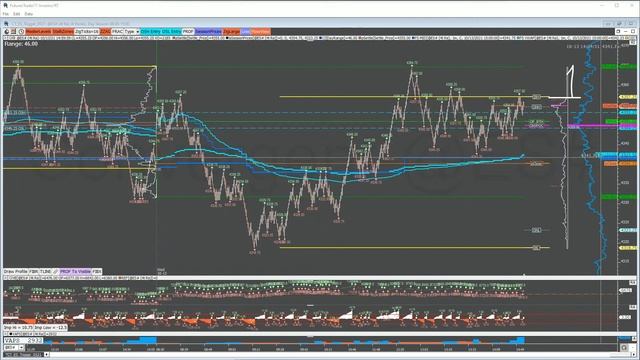Screen dimensions: 640x360
Task: Toggle the ZONE button
Action: tap(105, 31)
